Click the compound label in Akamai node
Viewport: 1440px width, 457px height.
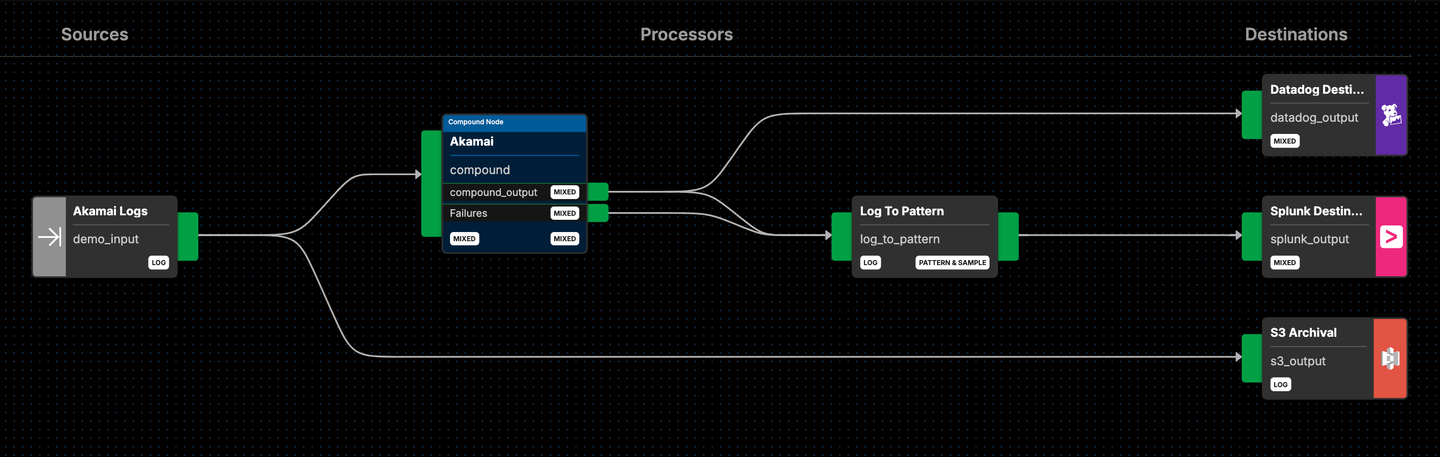click(480, 170)
